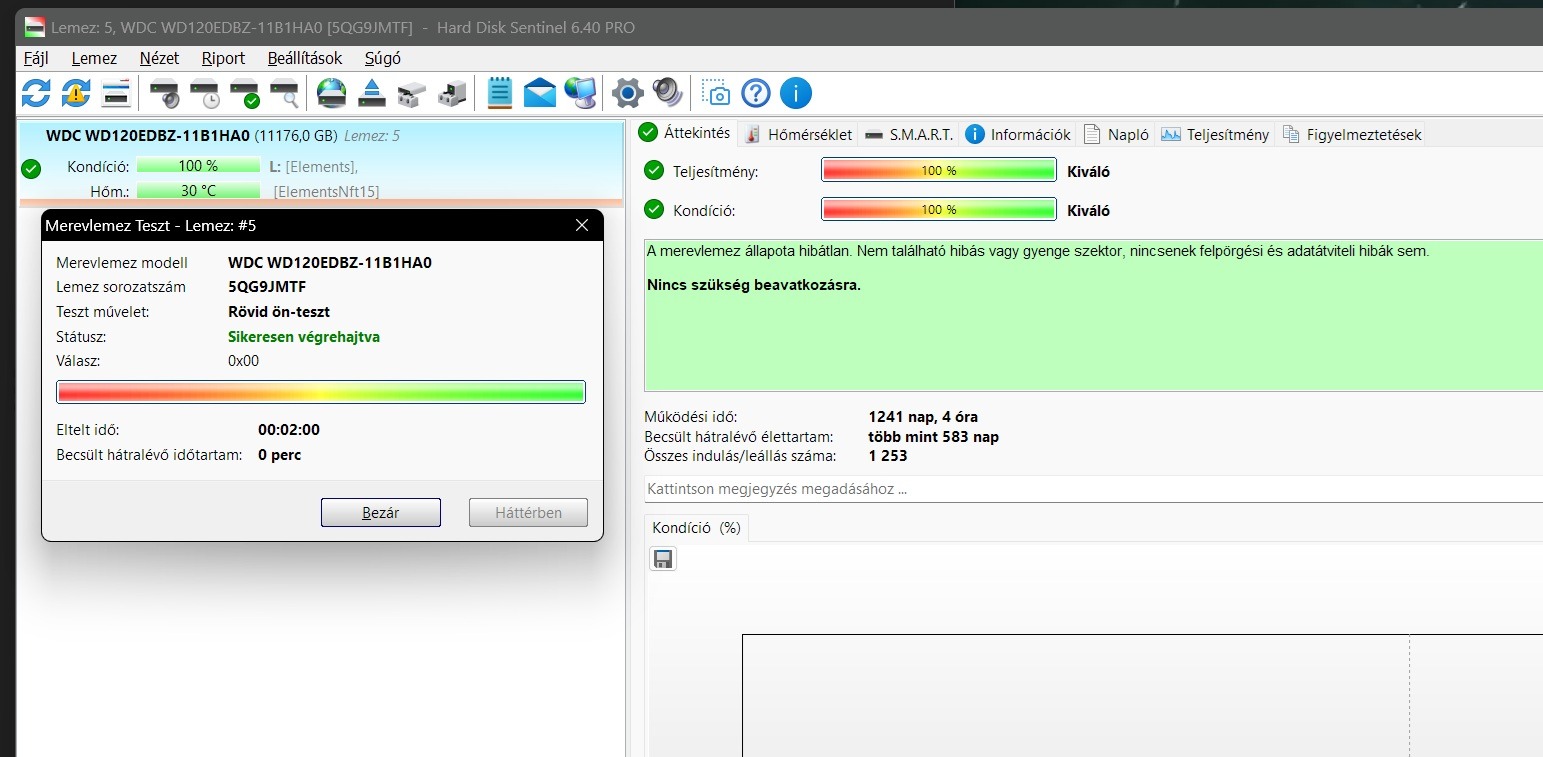Viewport: 1543px width, 757px height.
Task: Click the loudspeaker sound toolbar icon
Action: click(667, 93)
